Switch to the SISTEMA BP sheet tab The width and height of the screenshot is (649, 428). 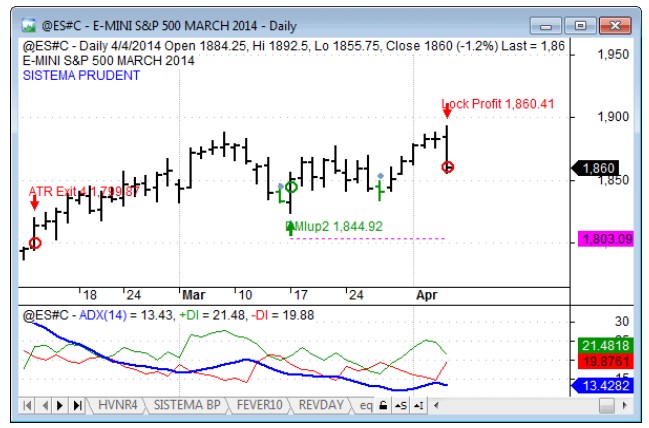[187, 405]
